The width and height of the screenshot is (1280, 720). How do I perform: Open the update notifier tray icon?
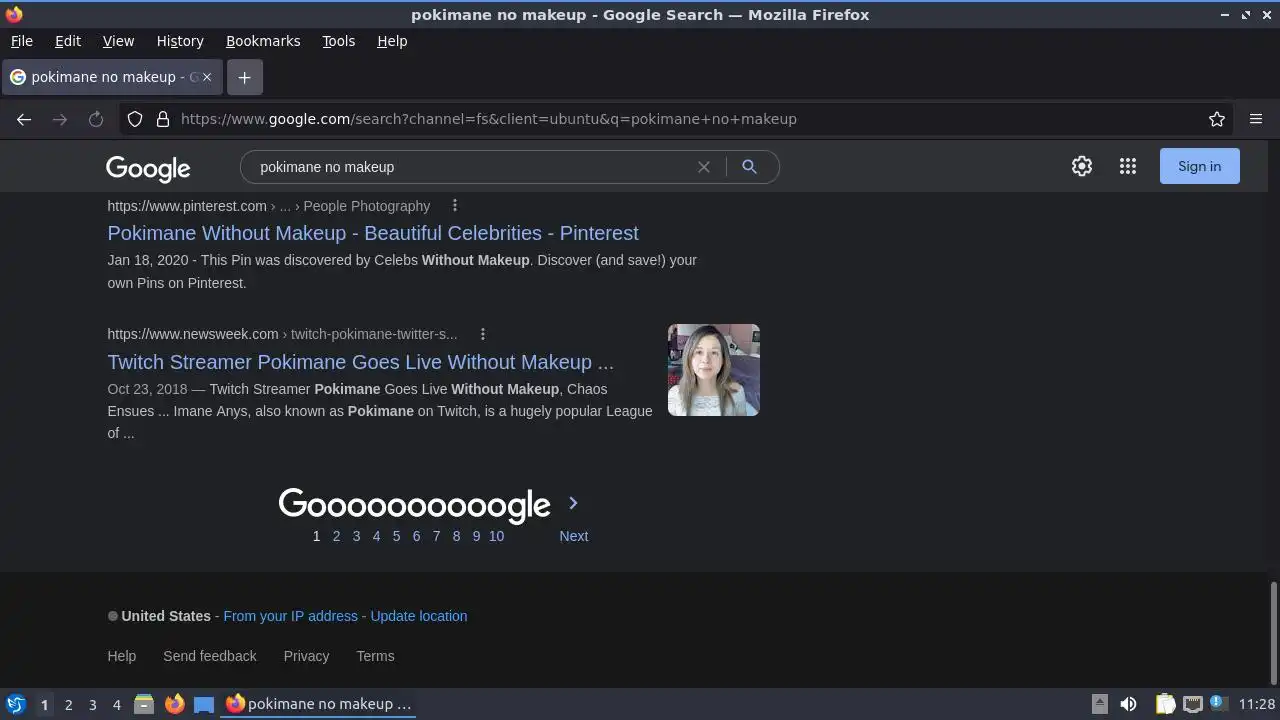pos(1218,703)
